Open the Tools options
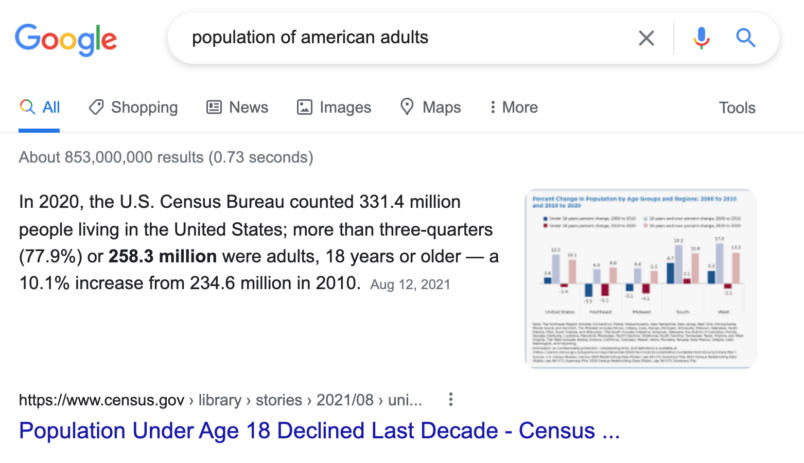The height and width of the screenshot is (463, 804). pos(737,108)
